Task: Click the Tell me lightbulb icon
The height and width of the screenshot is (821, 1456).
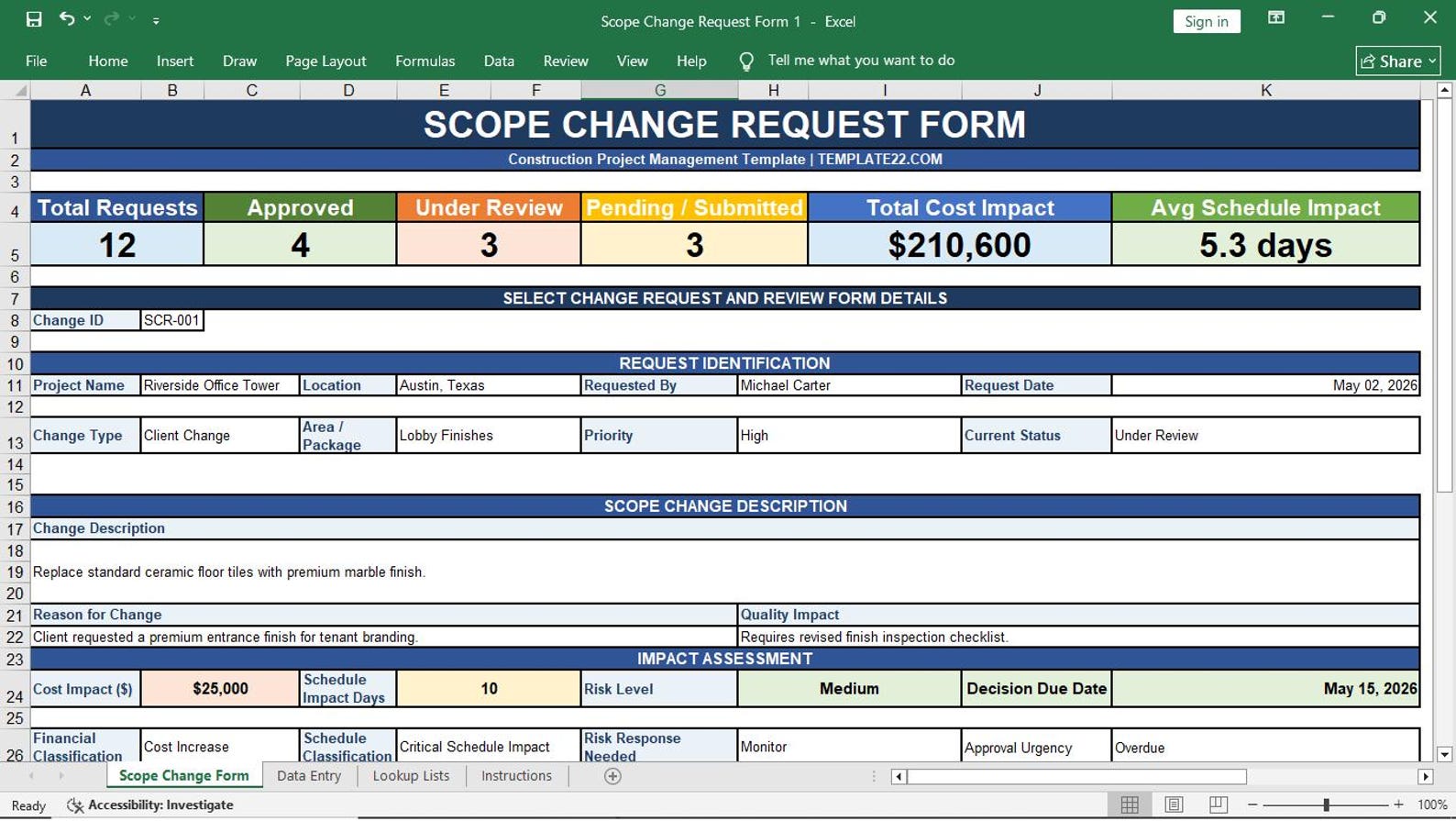Action: 746,61
